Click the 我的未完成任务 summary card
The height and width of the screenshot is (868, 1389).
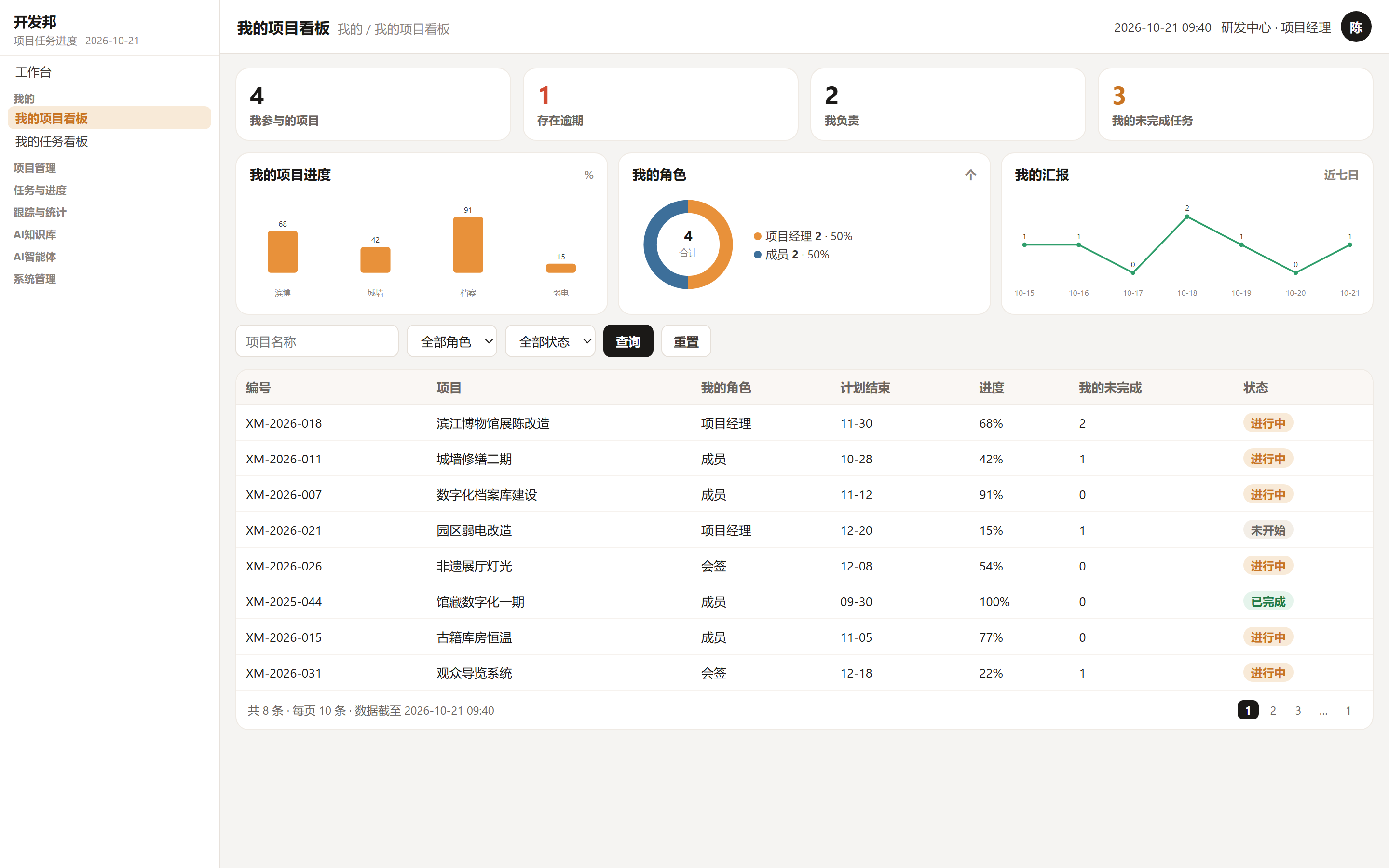[1235, 105]
